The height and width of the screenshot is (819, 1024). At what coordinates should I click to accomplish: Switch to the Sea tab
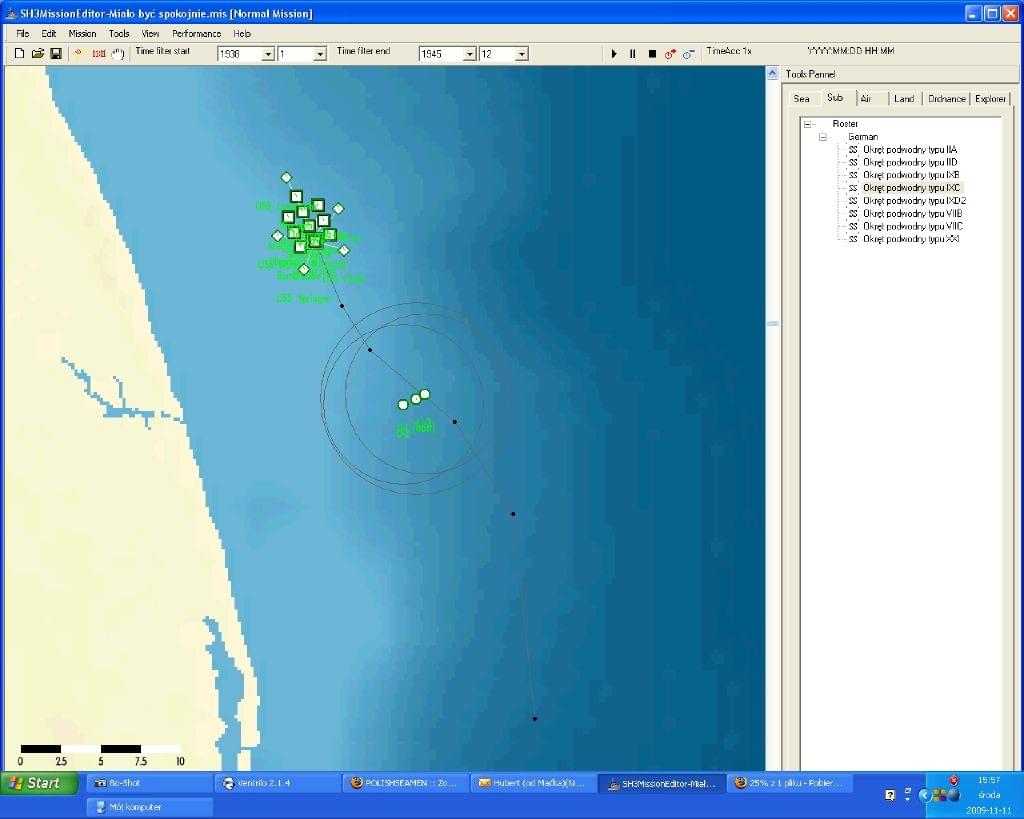tap(801, 99)
